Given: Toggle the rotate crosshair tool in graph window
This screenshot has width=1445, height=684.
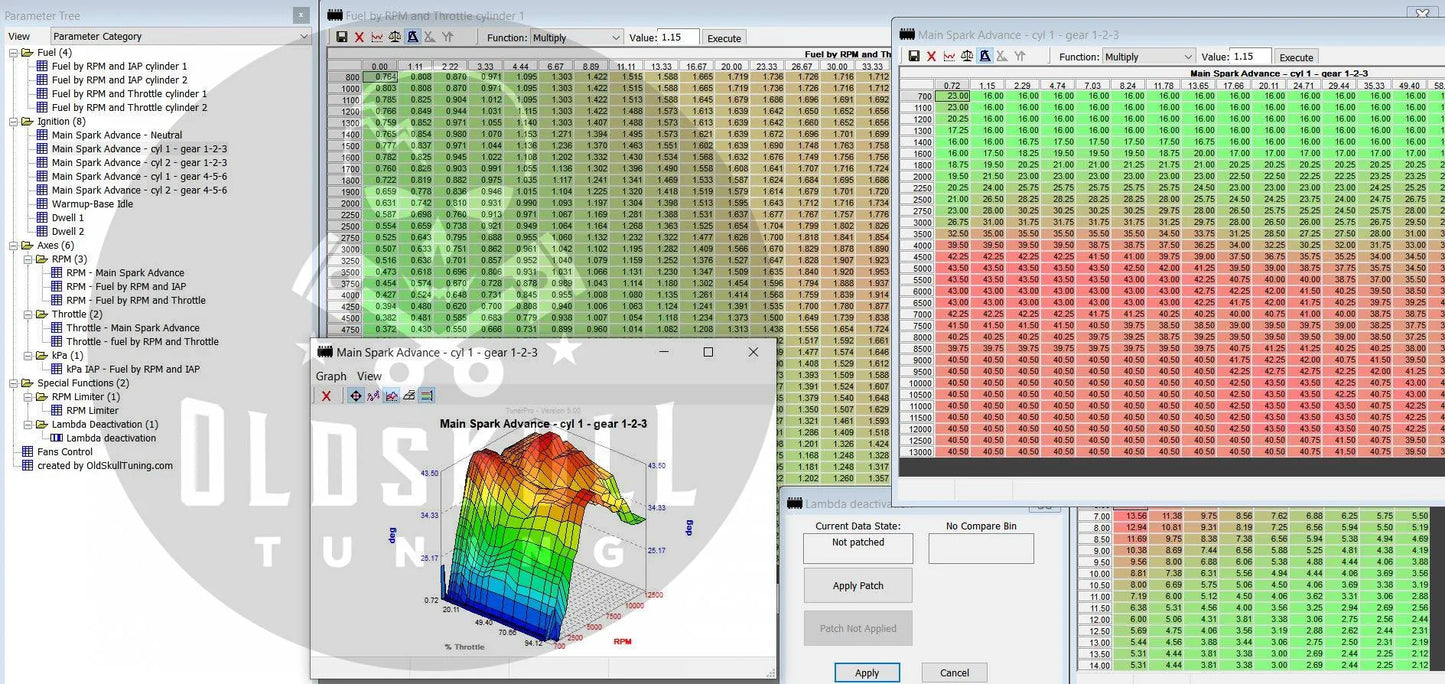Looking at the screenshot, I should click(x=355, y=396).
